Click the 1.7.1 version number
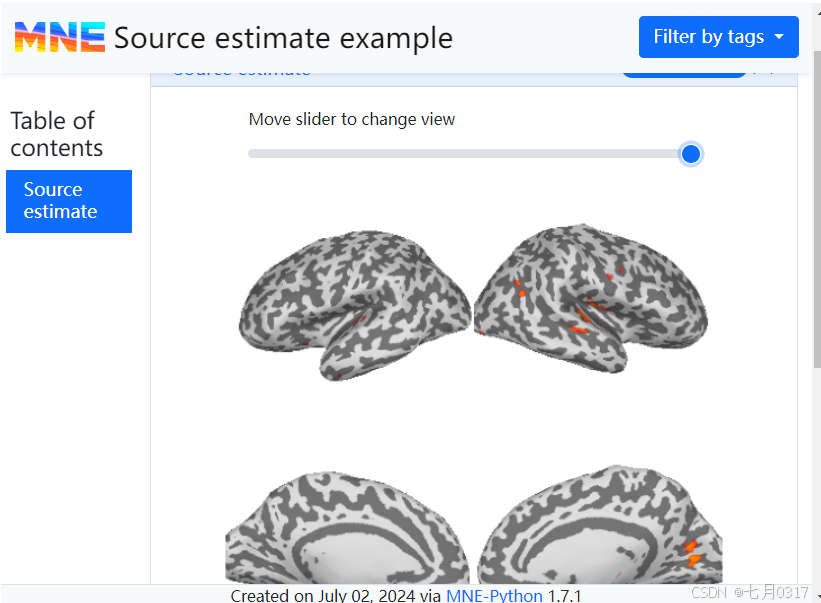Screen dimensions: 821x603 coord(564,596)
